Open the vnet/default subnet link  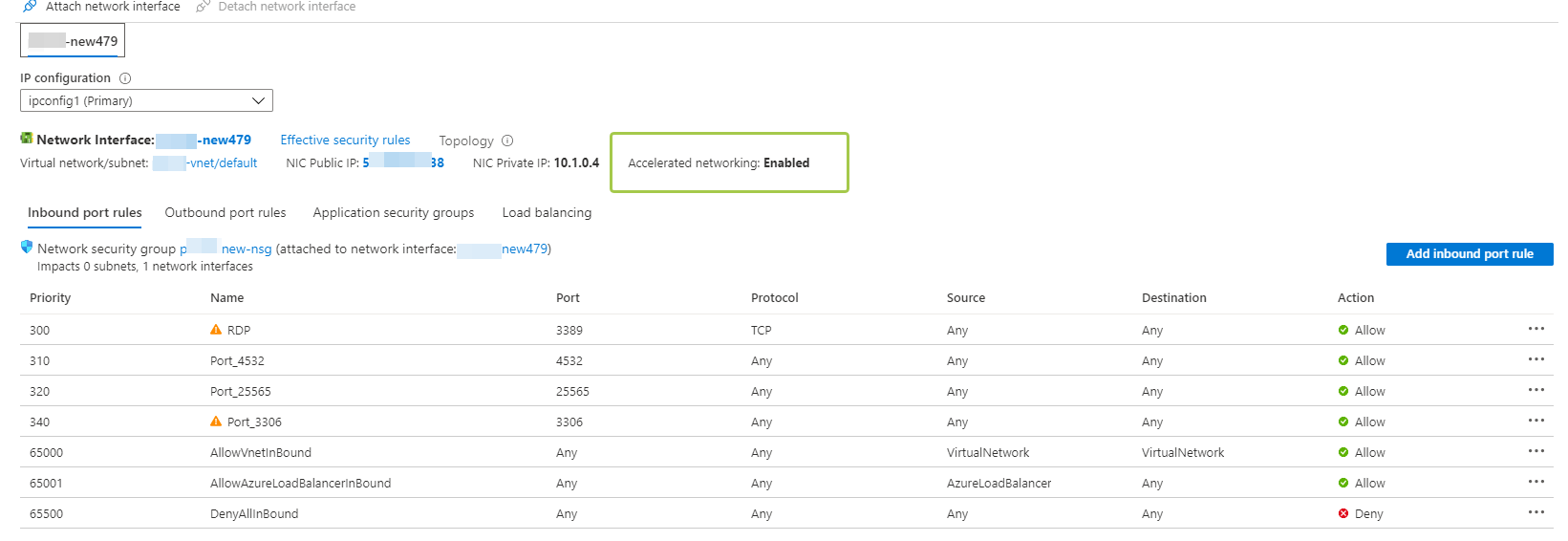pos(222,163)
